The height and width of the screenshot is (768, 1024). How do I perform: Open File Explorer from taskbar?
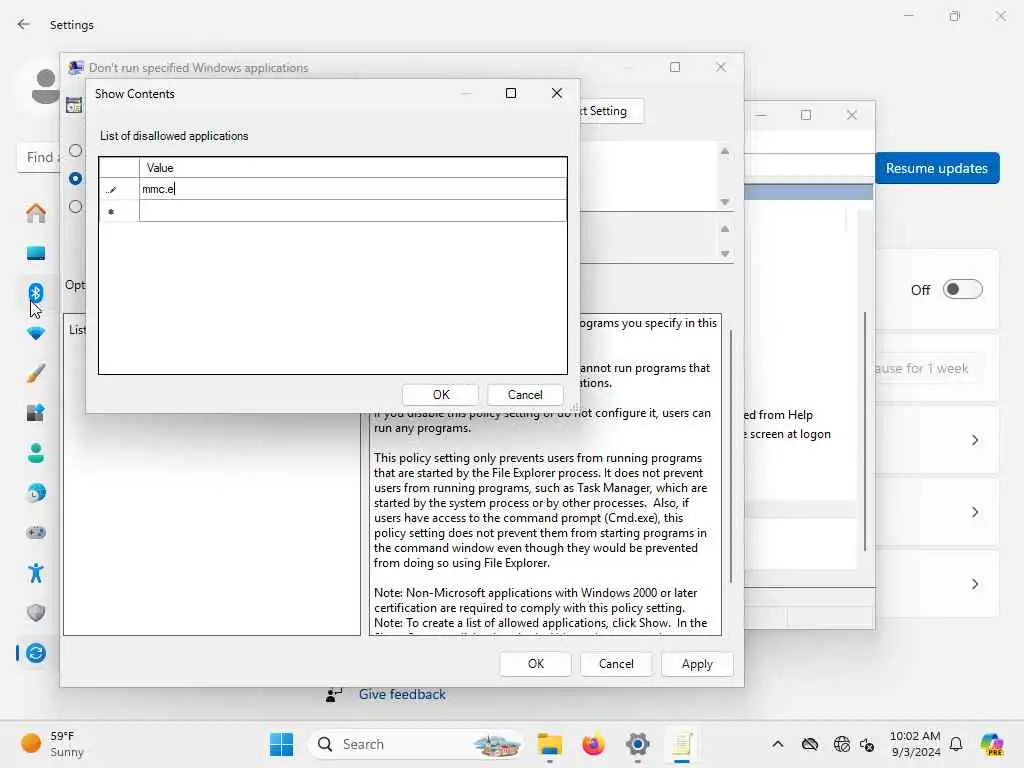click(x=549, y=744)
